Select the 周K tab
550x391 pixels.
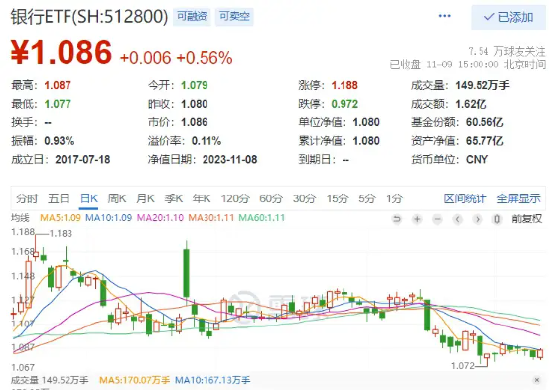(x=117, y=198)
